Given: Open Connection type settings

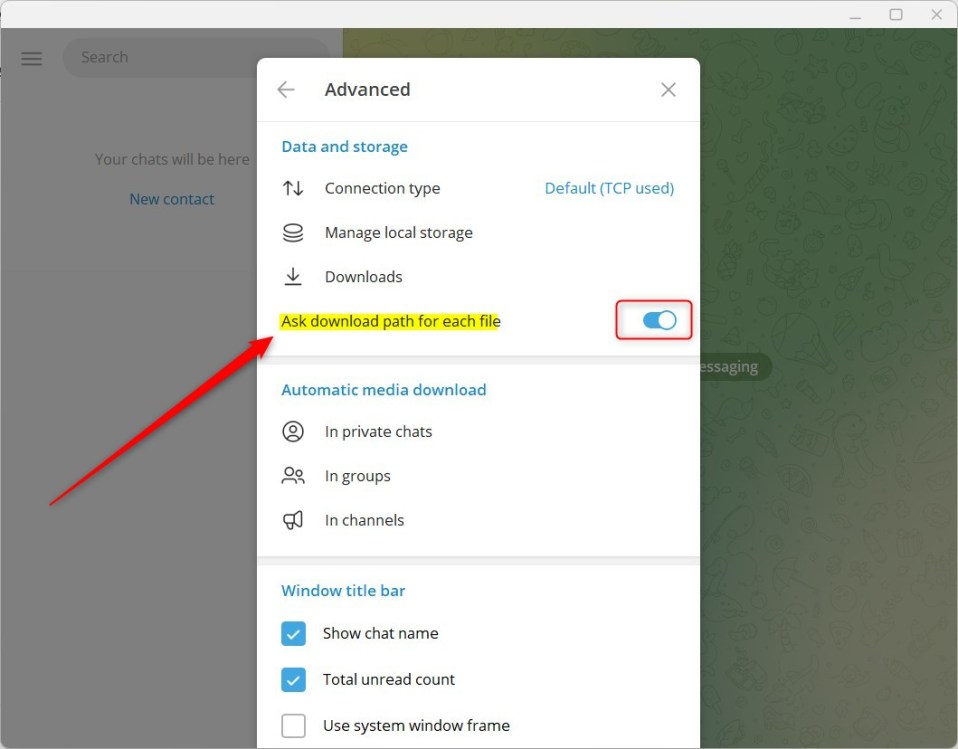Looking at the screenshot, I should (478, 188).
